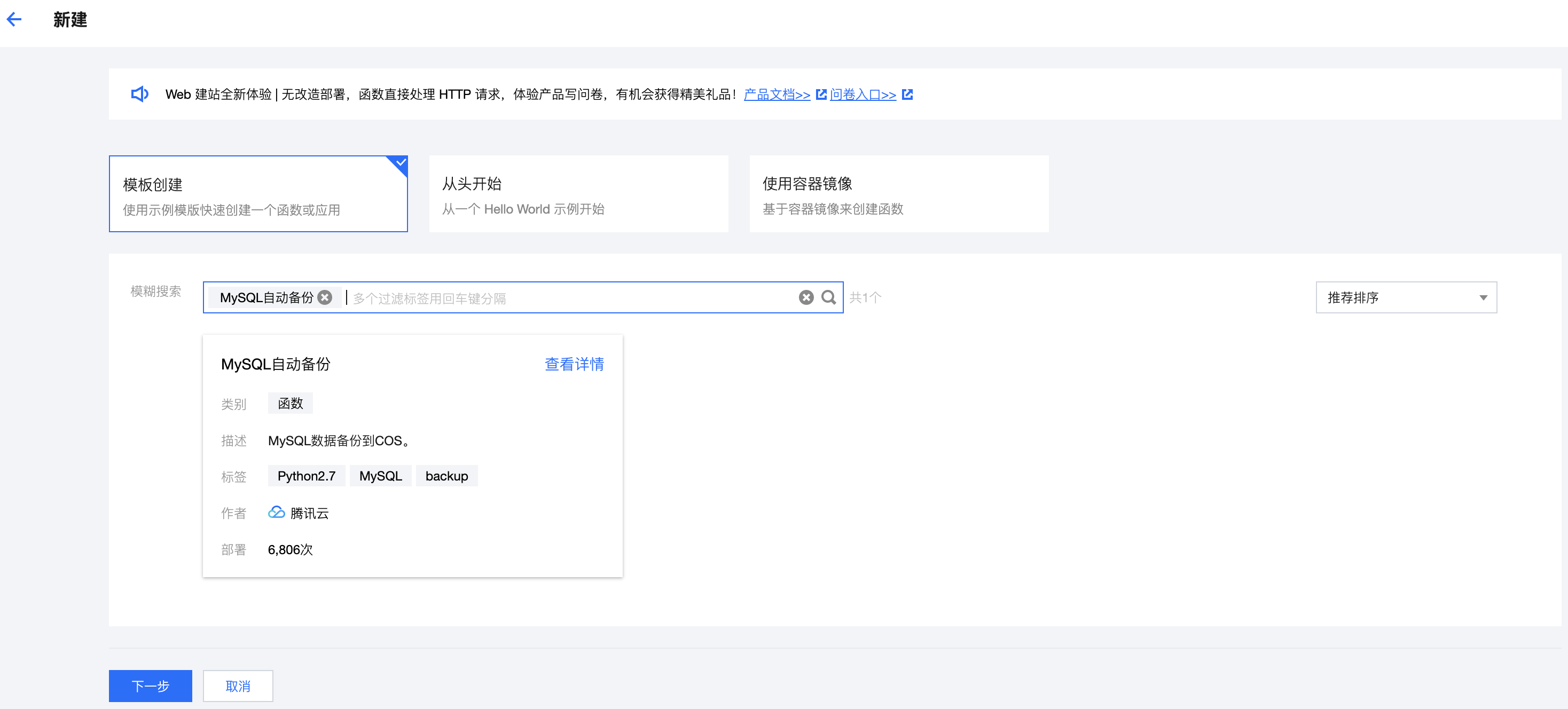Click the 腾讯云 author cloud icon
Viewport: 1568px width, 709px height.
tap(276, 513)
